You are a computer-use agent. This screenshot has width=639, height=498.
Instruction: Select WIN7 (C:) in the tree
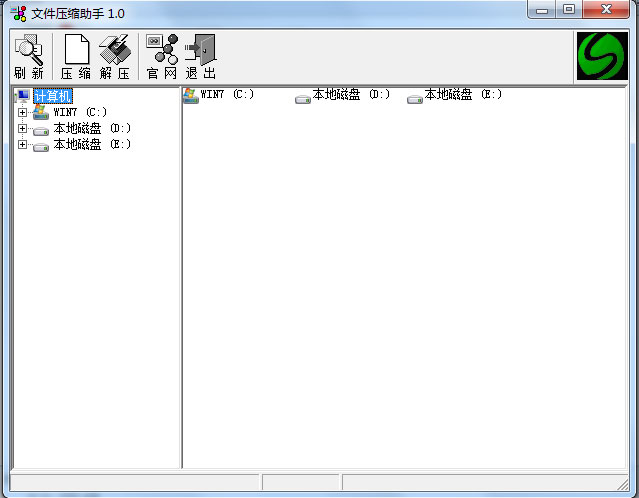[x=80, y=112]
